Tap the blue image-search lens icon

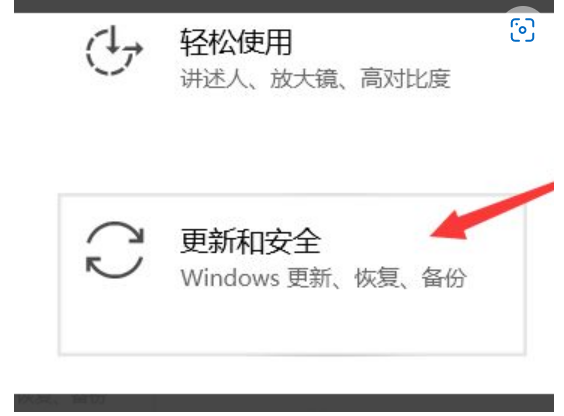(522, 30)
